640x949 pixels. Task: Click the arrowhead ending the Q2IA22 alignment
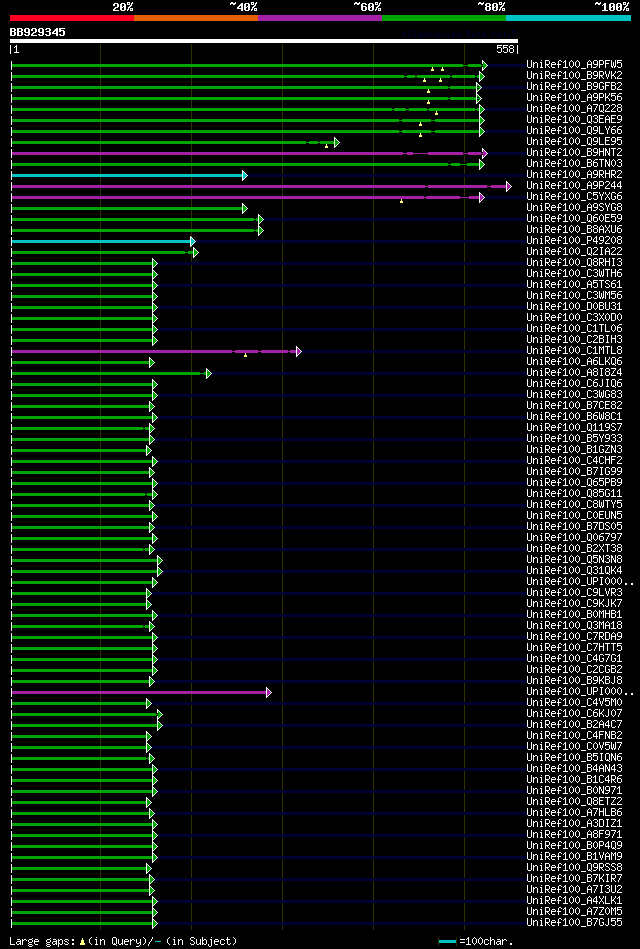(x=196, y=252)
